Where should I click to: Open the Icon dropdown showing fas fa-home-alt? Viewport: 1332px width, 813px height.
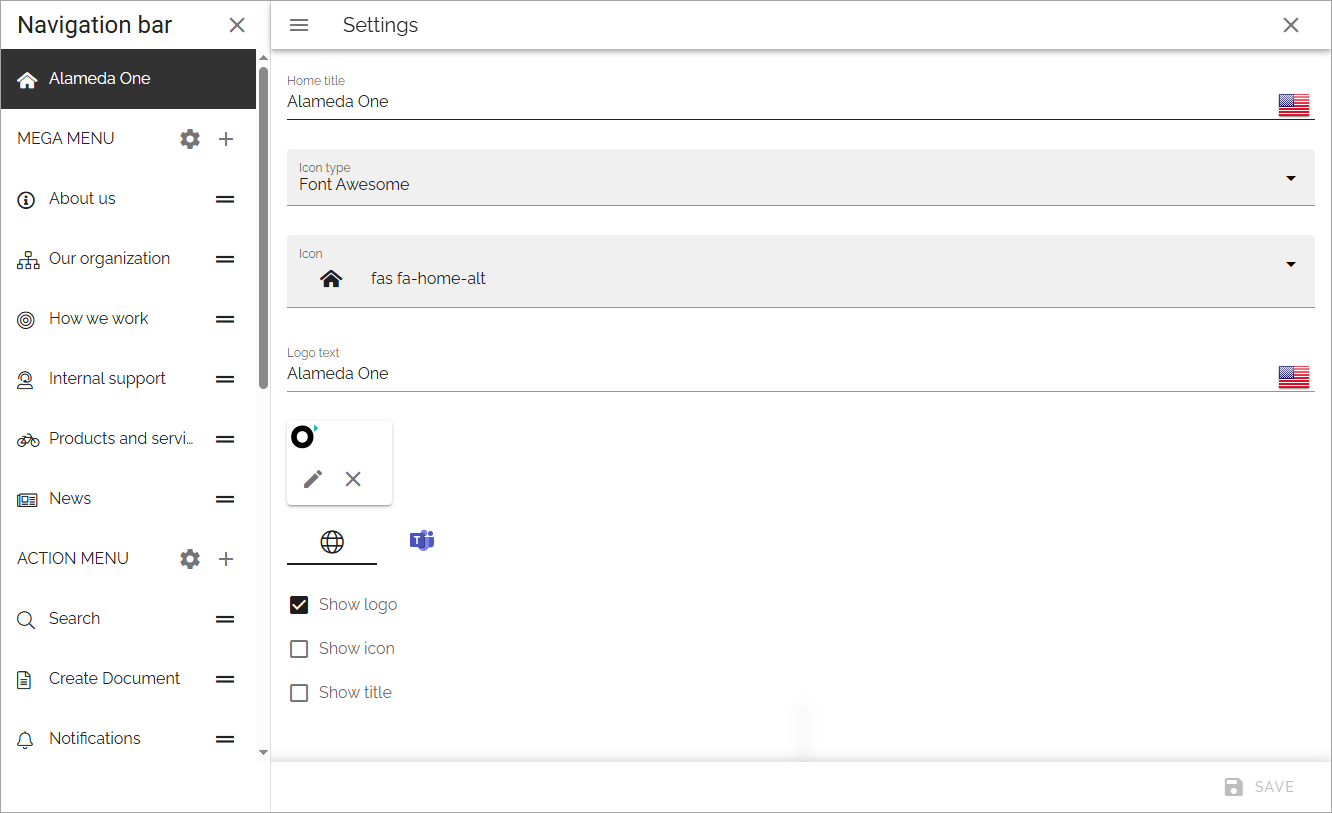[x=801, y=271]
